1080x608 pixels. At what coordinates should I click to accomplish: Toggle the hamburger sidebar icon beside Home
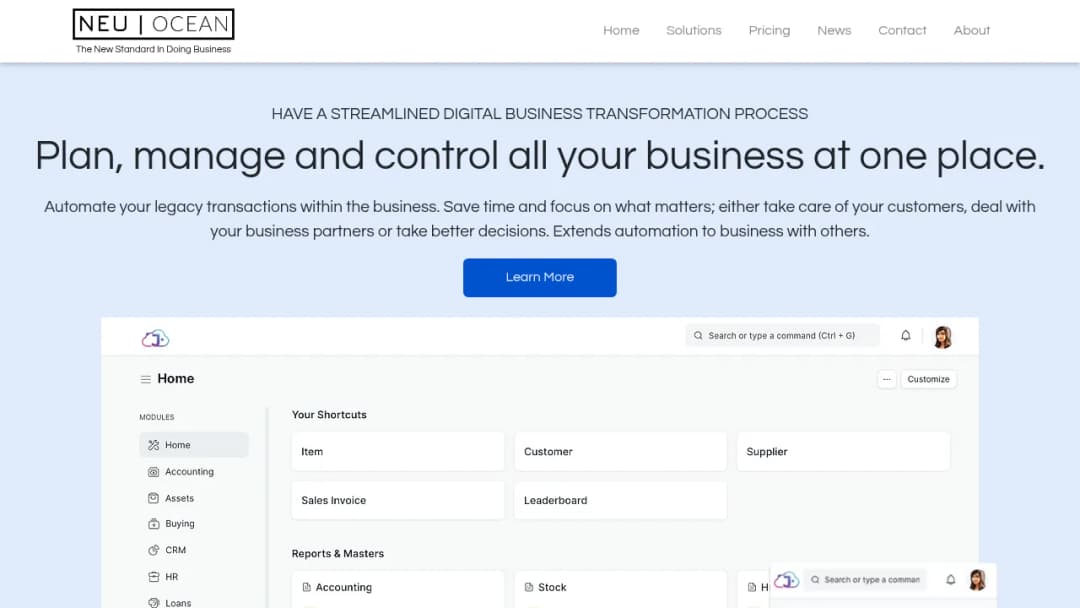point(145,379)
